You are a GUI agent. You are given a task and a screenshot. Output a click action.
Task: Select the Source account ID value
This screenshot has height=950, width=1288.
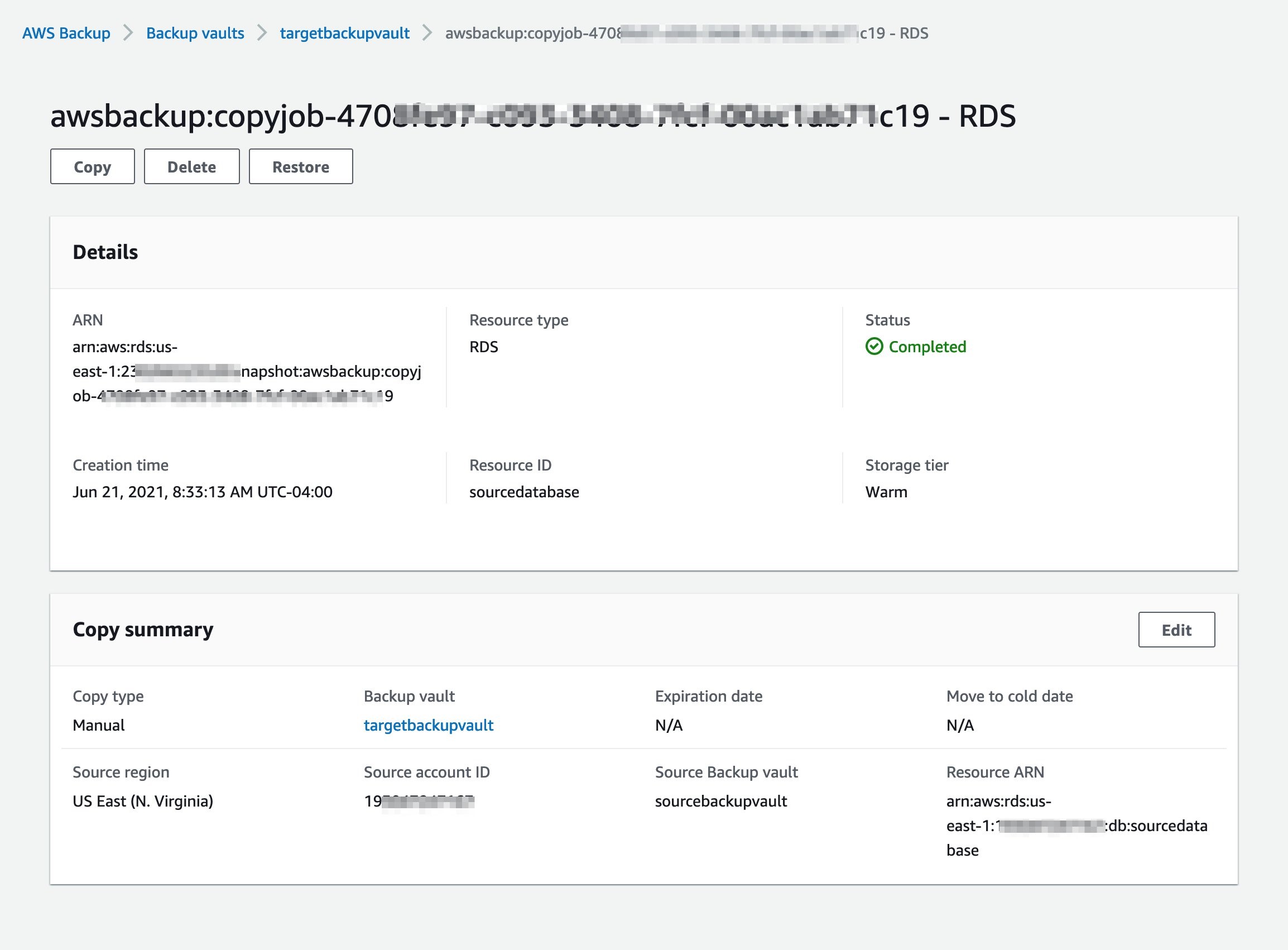tap(419, 801)
